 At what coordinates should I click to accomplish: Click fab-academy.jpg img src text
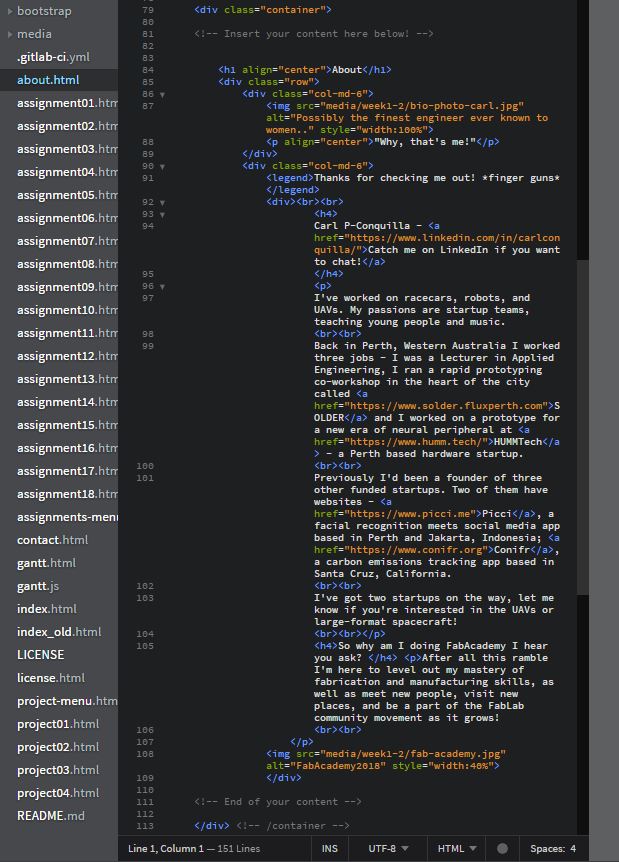point(412,754)
